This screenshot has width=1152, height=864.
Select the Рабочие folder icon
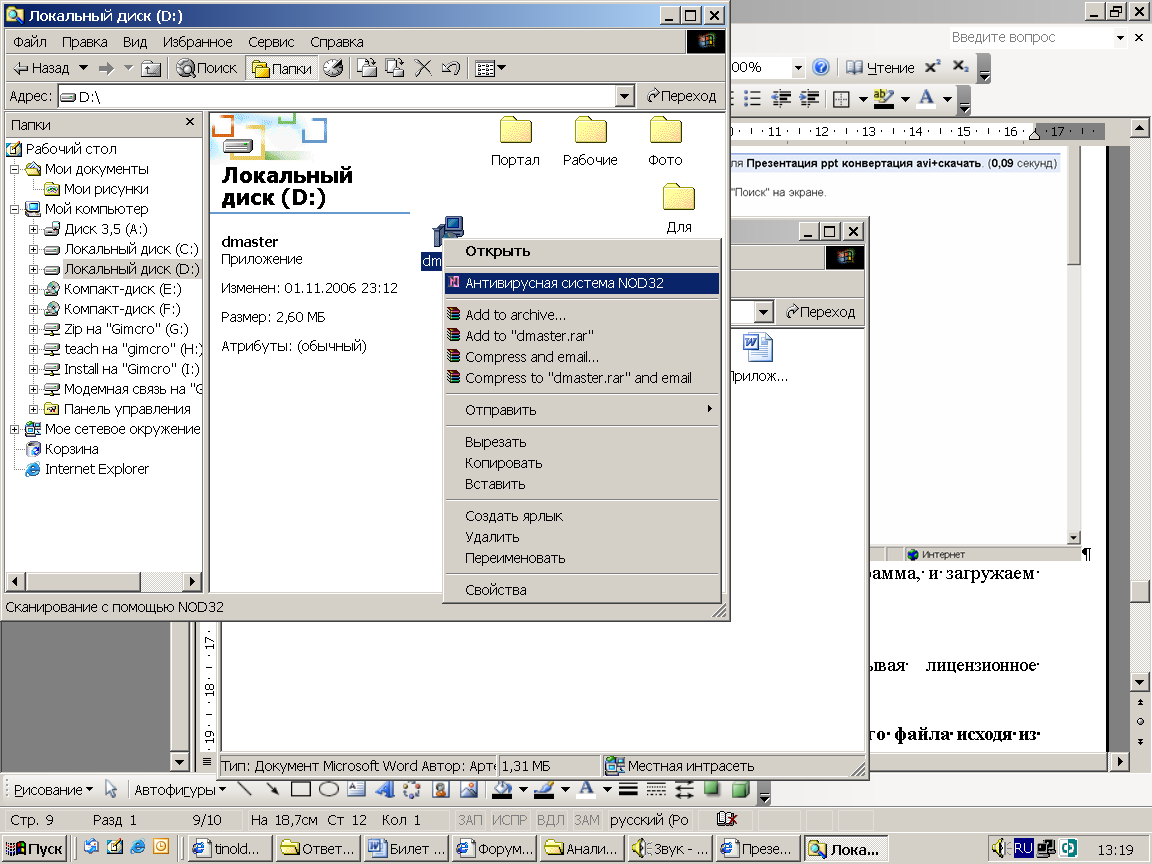590,142
